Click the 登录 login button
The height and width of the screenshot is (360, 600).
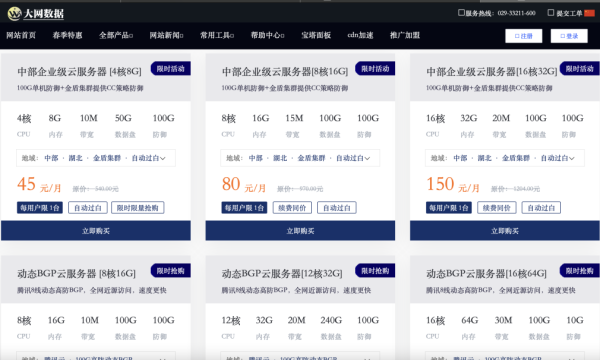click(x=569, y=36)
